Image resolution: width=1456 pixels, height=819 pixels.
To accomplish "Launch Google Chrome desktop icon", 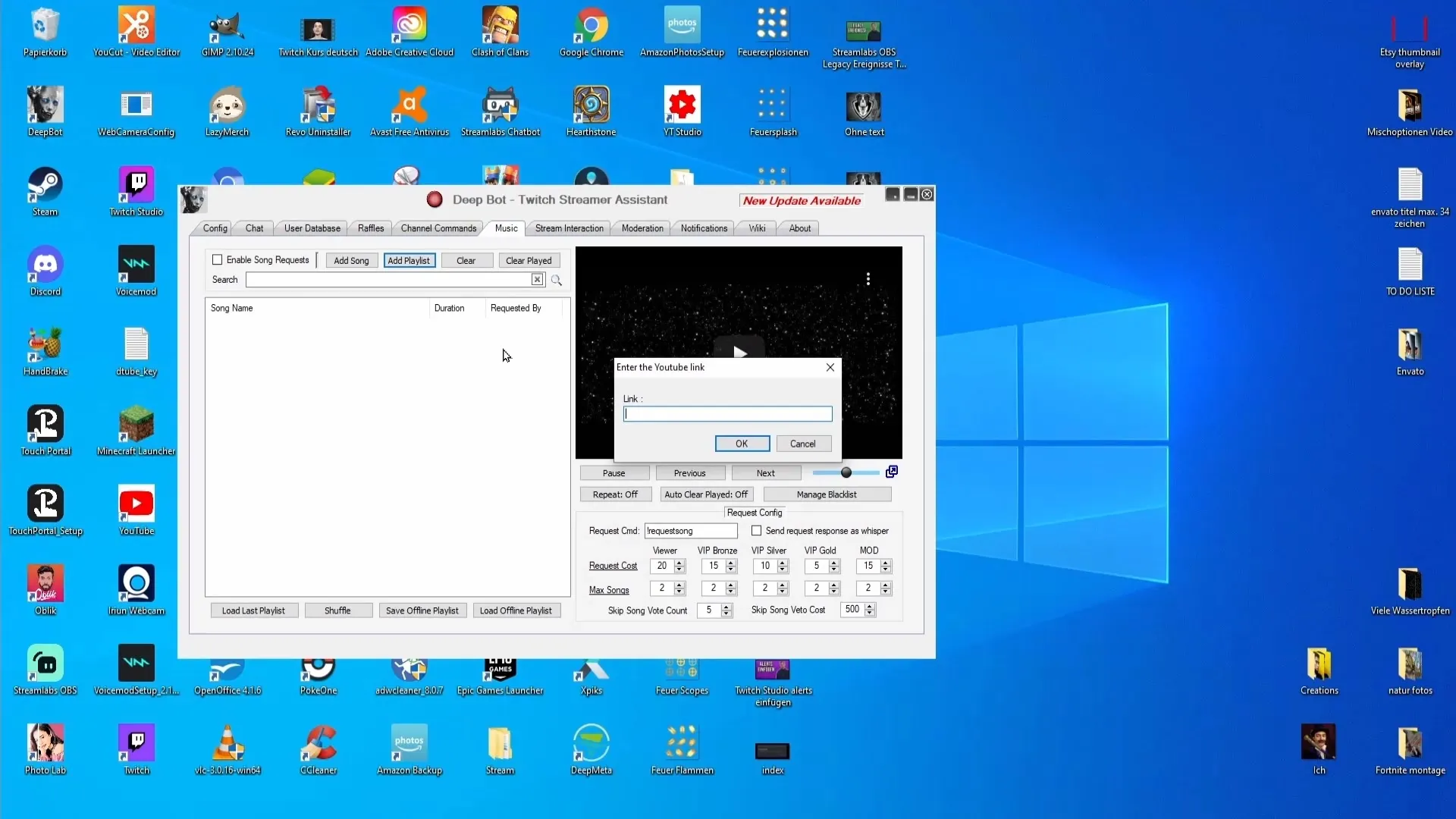I will click(x=591, y=32).
